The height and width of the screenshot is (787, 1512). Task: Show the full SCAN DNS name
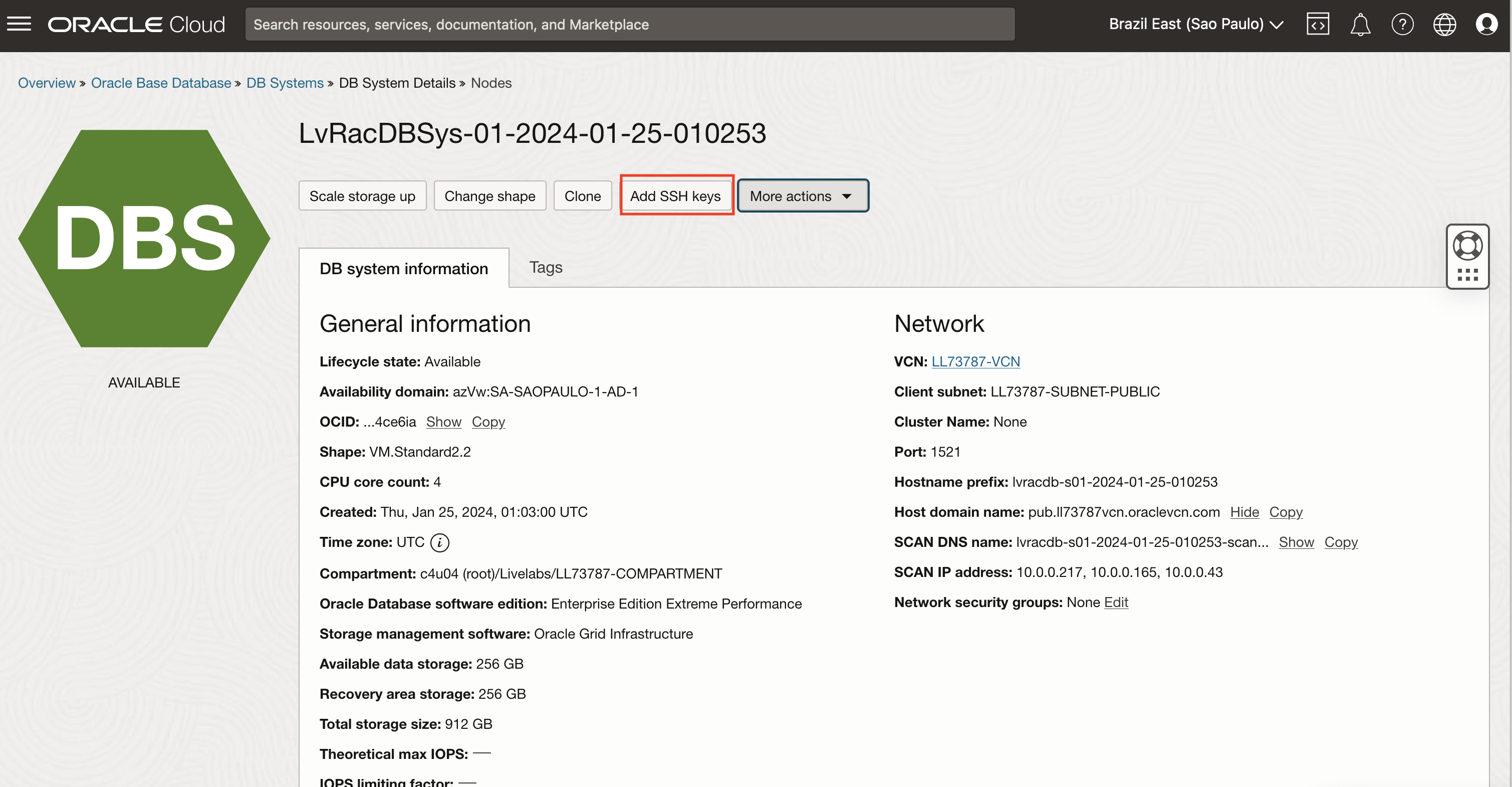pos(1296,542)
